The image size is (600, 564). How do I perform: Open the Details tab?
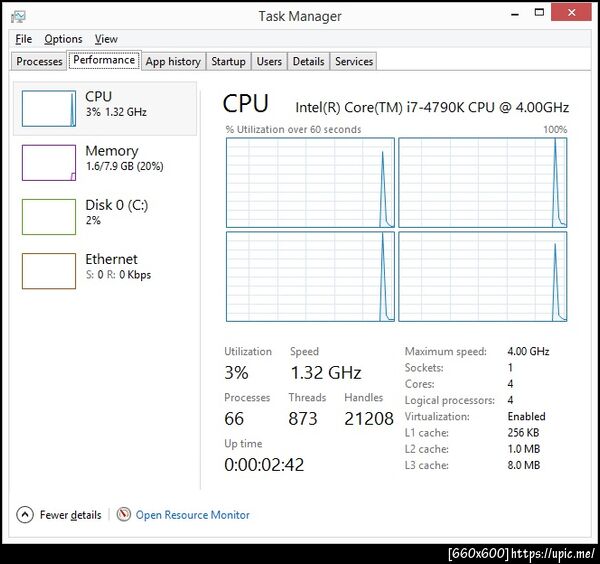308,61
